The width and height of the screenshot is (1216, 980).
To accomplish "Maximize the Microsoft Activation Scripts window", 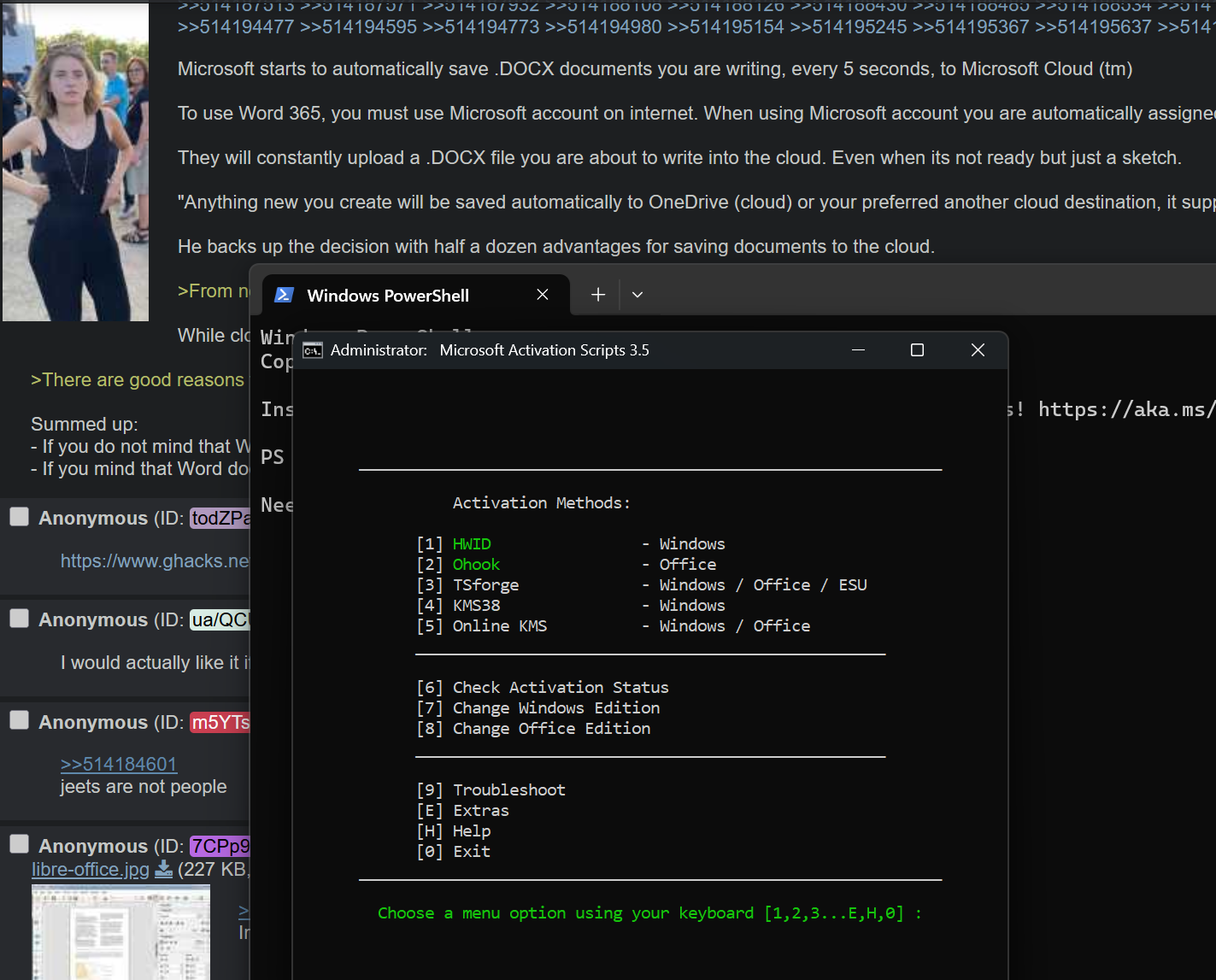I will pyautogui.click(x=917, y=350).
